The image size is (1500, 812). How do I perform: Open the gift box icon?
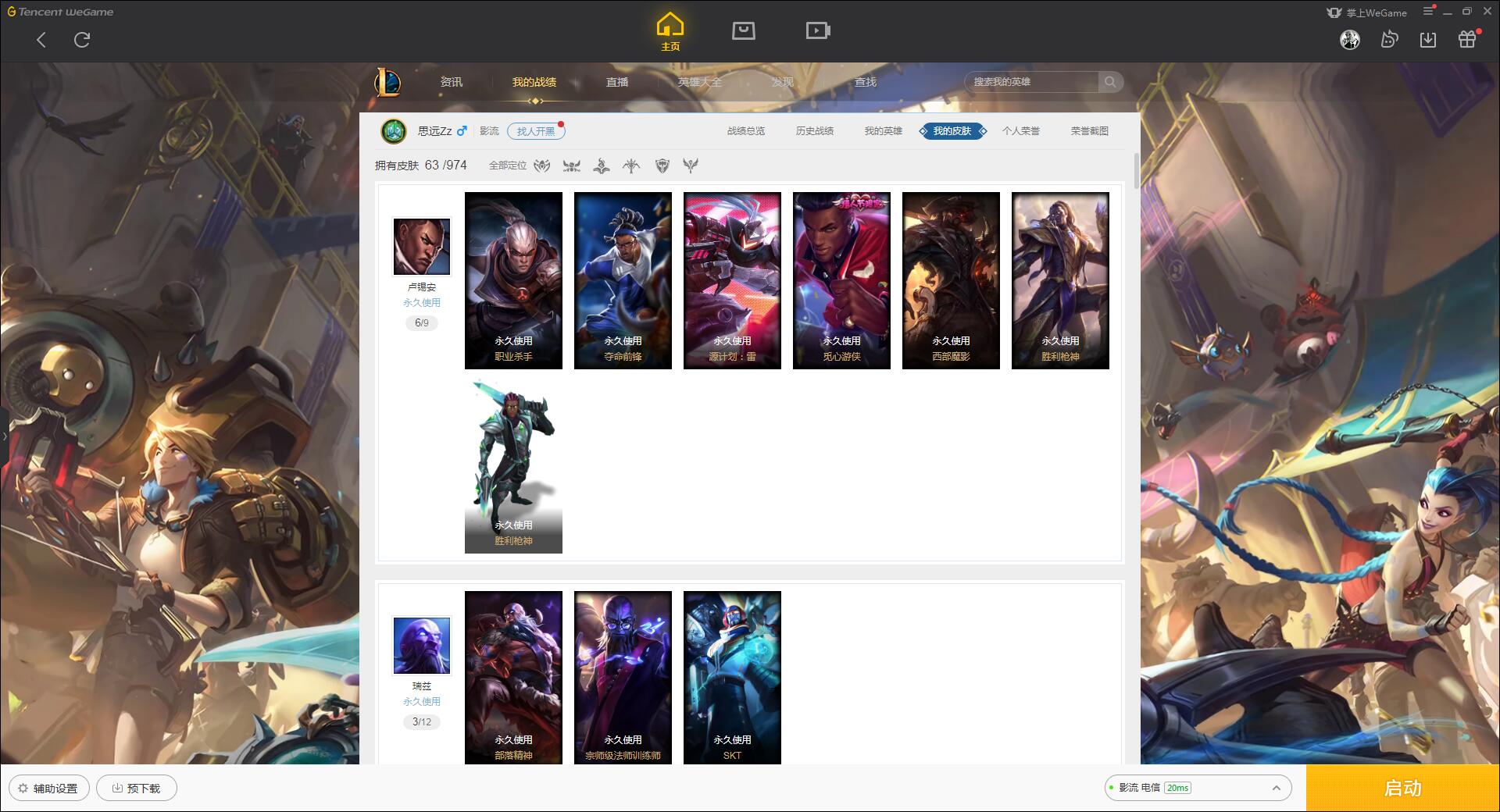(x=1467, y=39)
